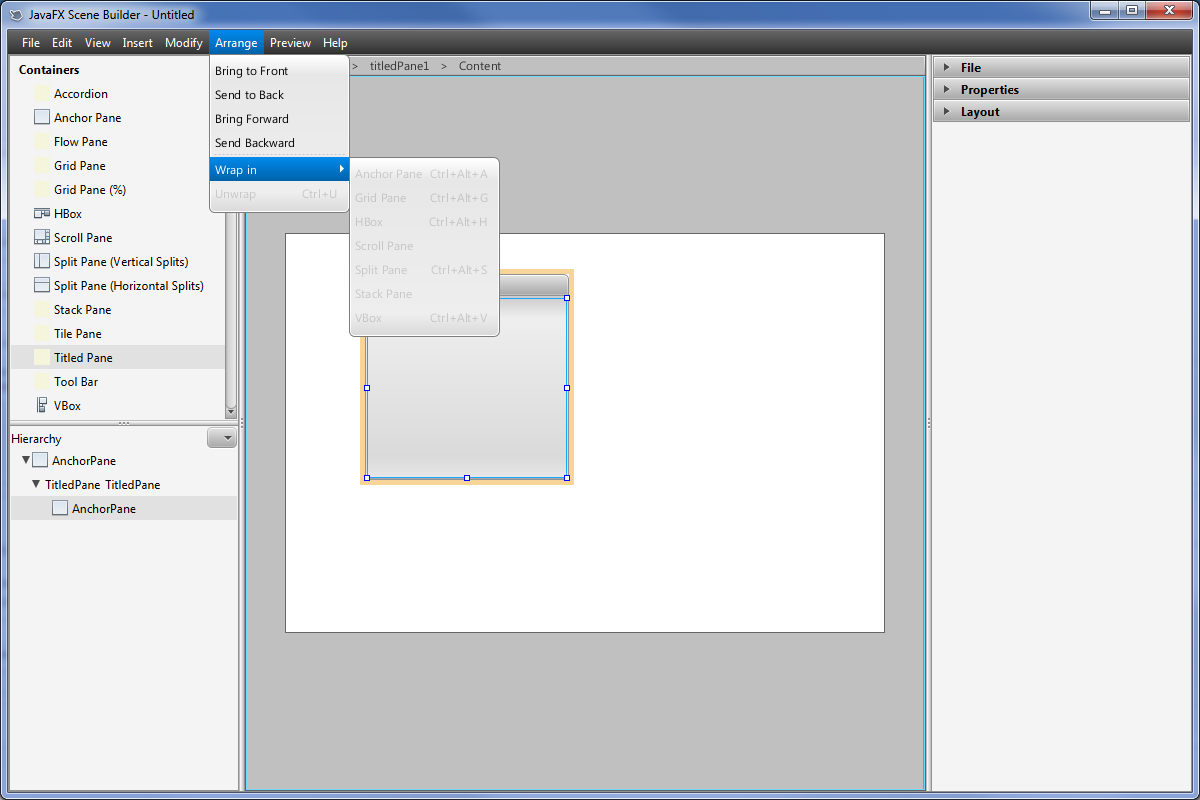
Task: Open the Preview menu
Action: pyautogui.click(x=291, y=43)
